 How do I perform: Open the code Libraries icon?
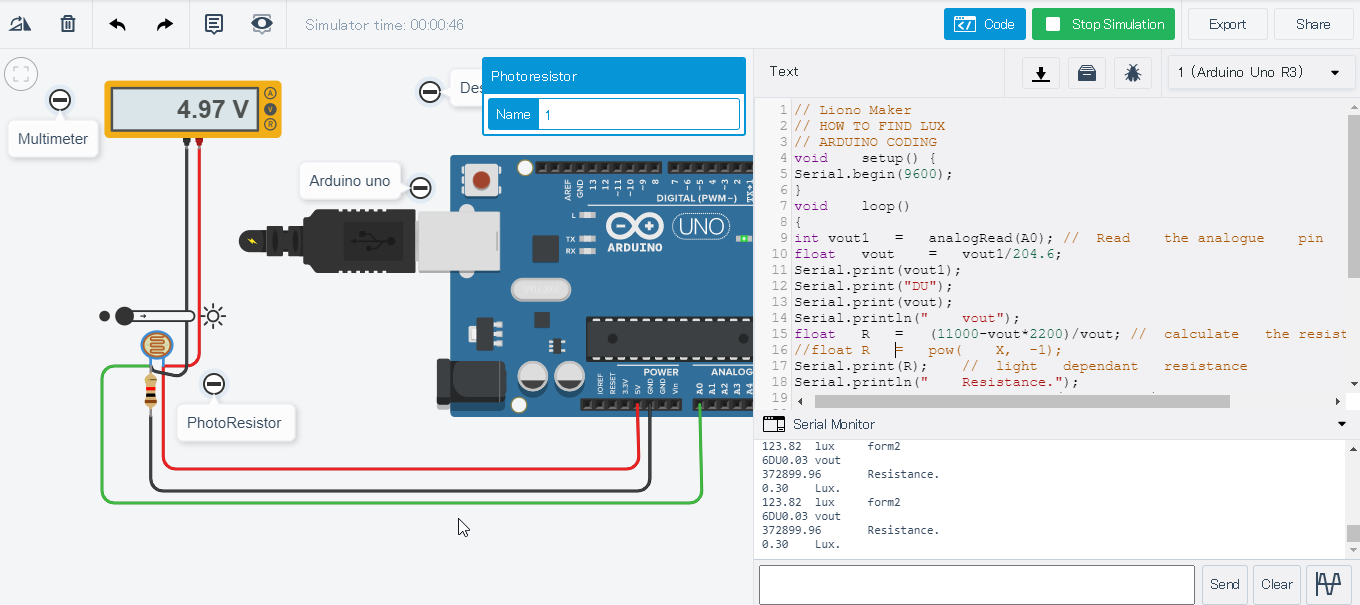pyautogui.click(x=1087, y=72)
